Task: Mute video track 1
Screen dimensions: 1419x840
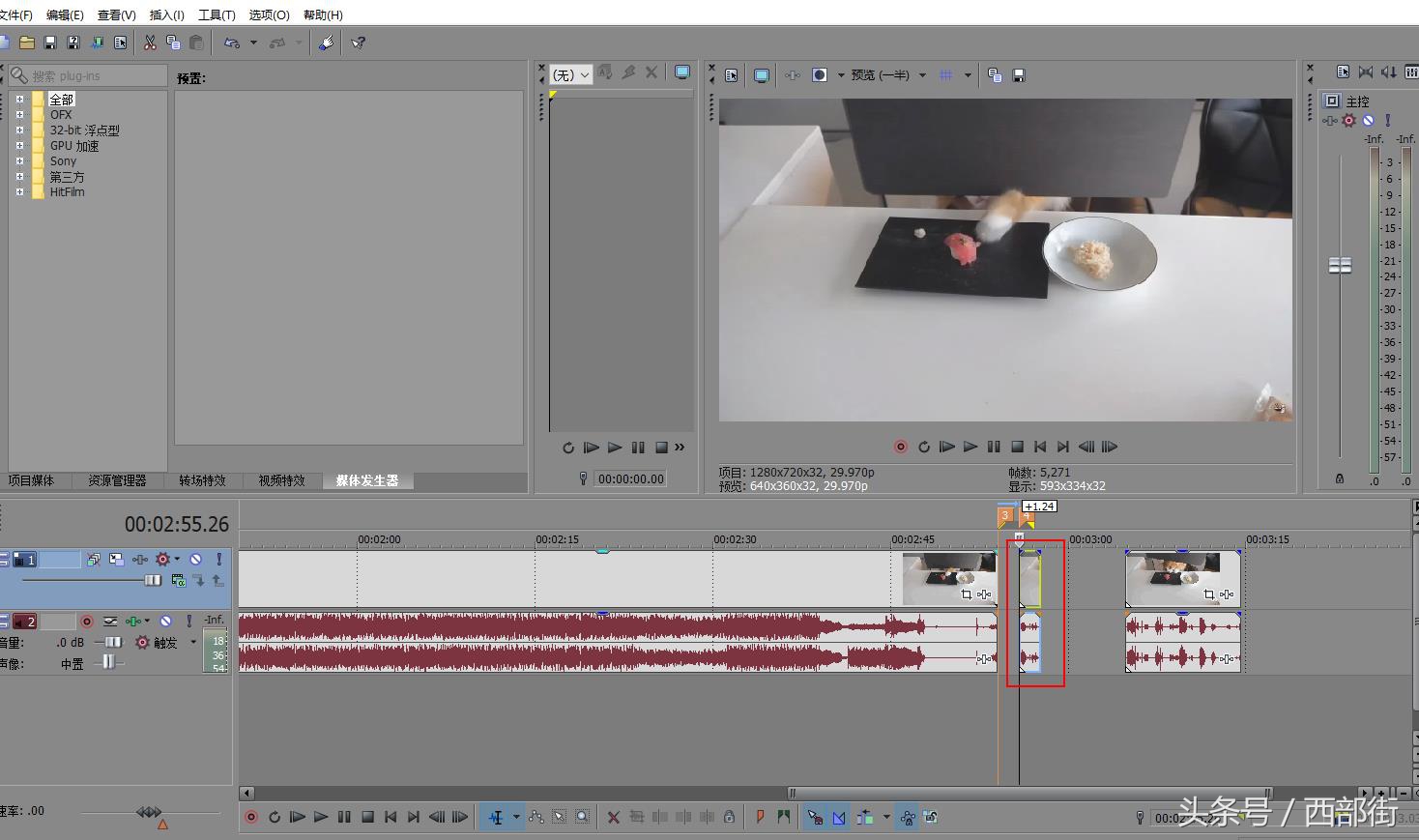Action: pyautogui.click(x=196, y=559)
